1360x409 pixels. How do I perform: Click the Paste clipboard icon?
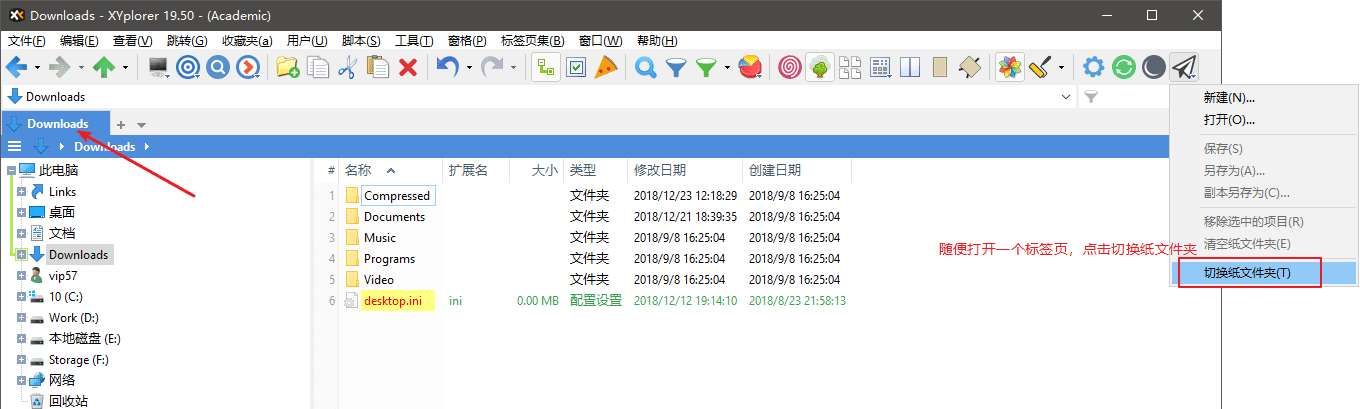[378, 67]
